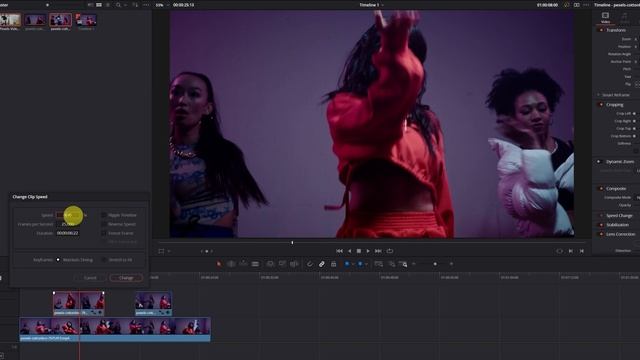This screenshot has width=640, height=360.
Task: Open media pool sort options icon
Action: pos(135,5)
